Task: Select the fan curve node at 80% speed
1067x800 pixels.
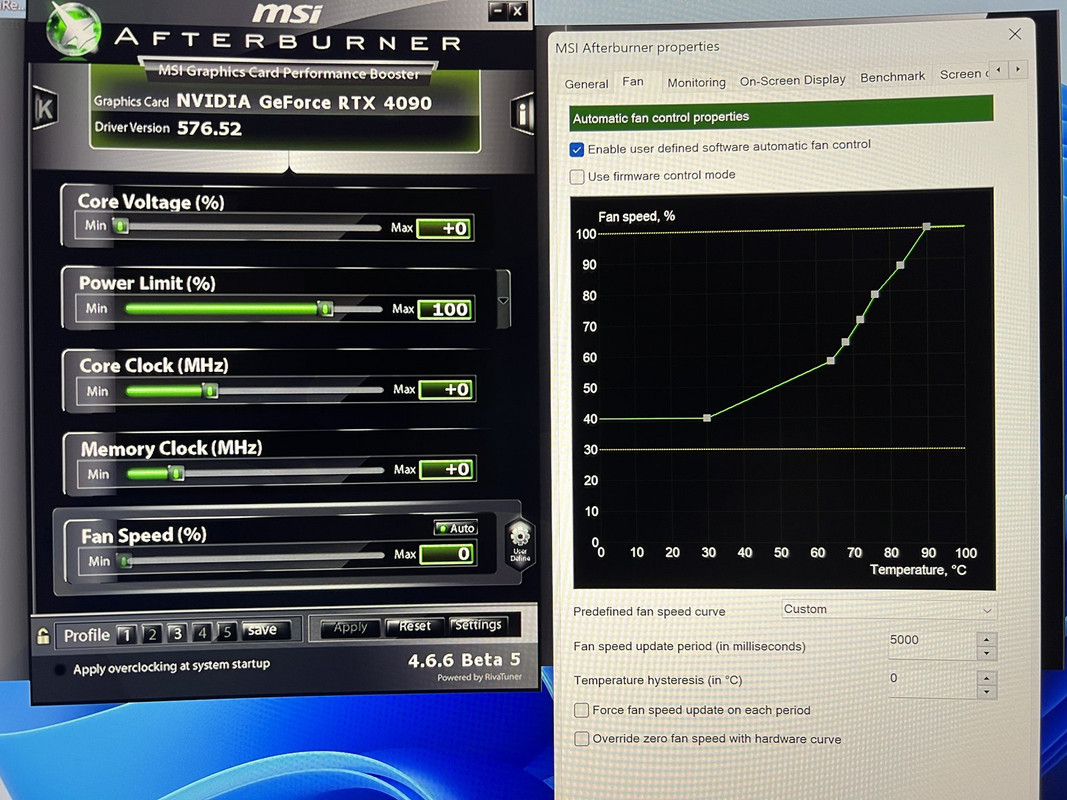Action: click(874, 295)
